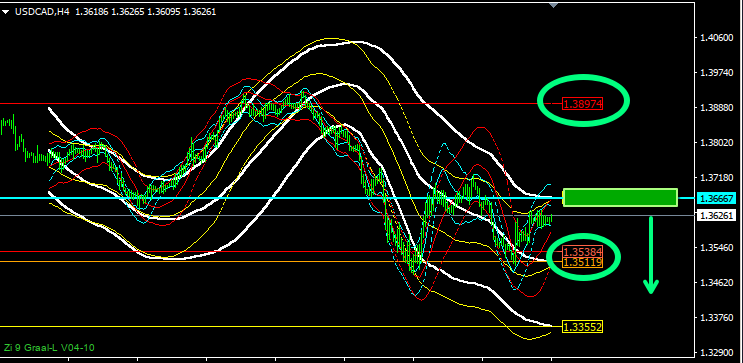
Task: Click the cyan 1.36667 price tag
Action: (716, 199)
